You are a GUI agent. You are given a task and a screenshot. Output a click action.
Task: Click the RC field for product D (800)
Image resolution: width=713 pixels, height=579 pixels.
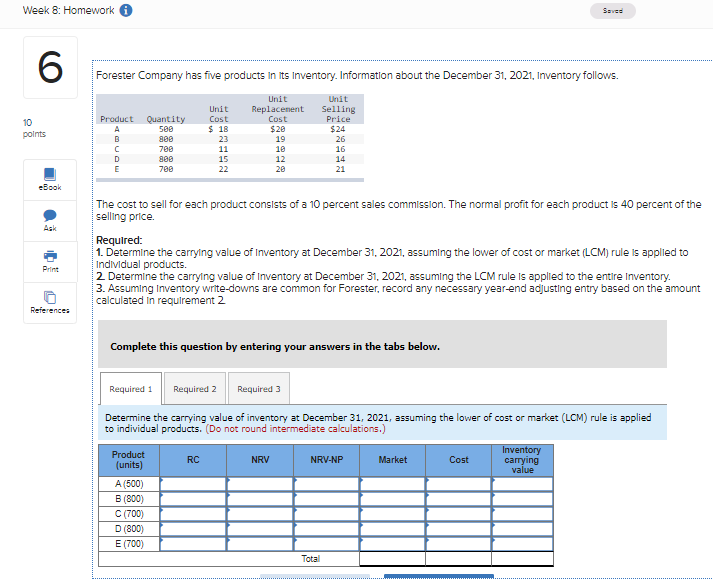coord(193,529)
